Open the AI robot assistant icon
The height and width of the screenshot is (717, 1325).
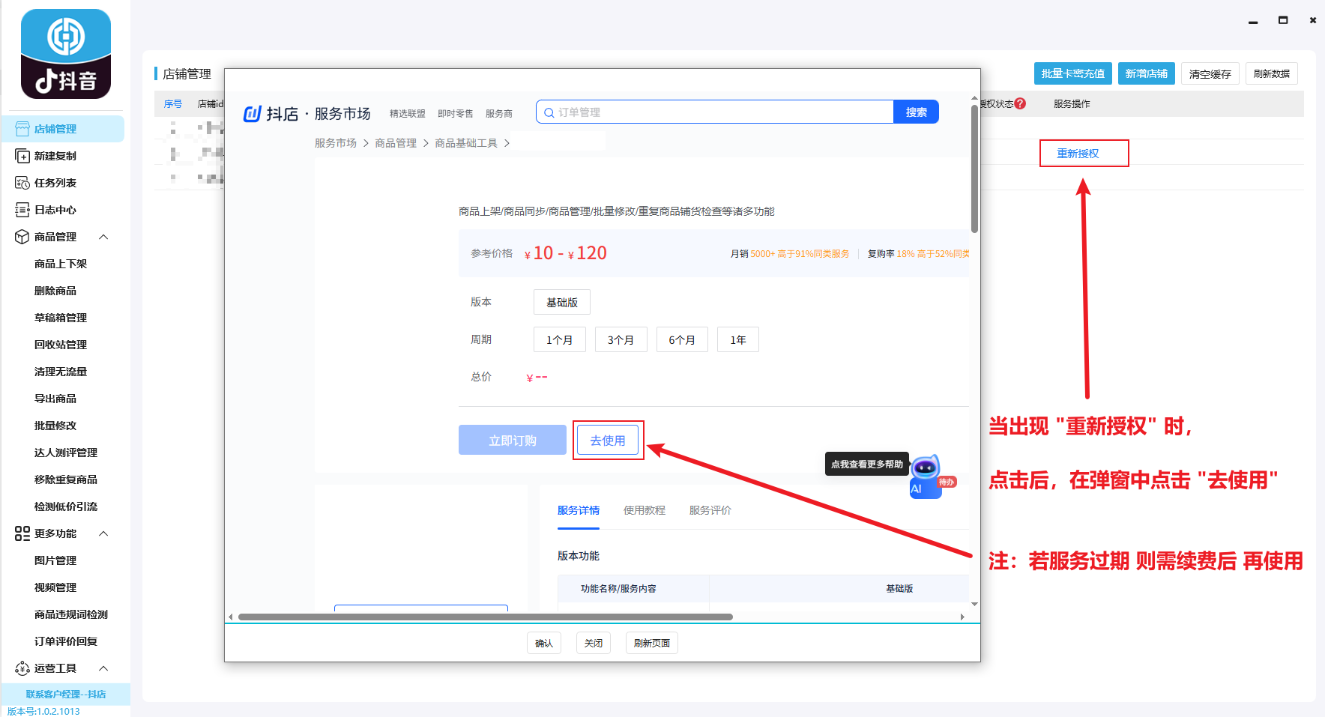tap(925, 476)
